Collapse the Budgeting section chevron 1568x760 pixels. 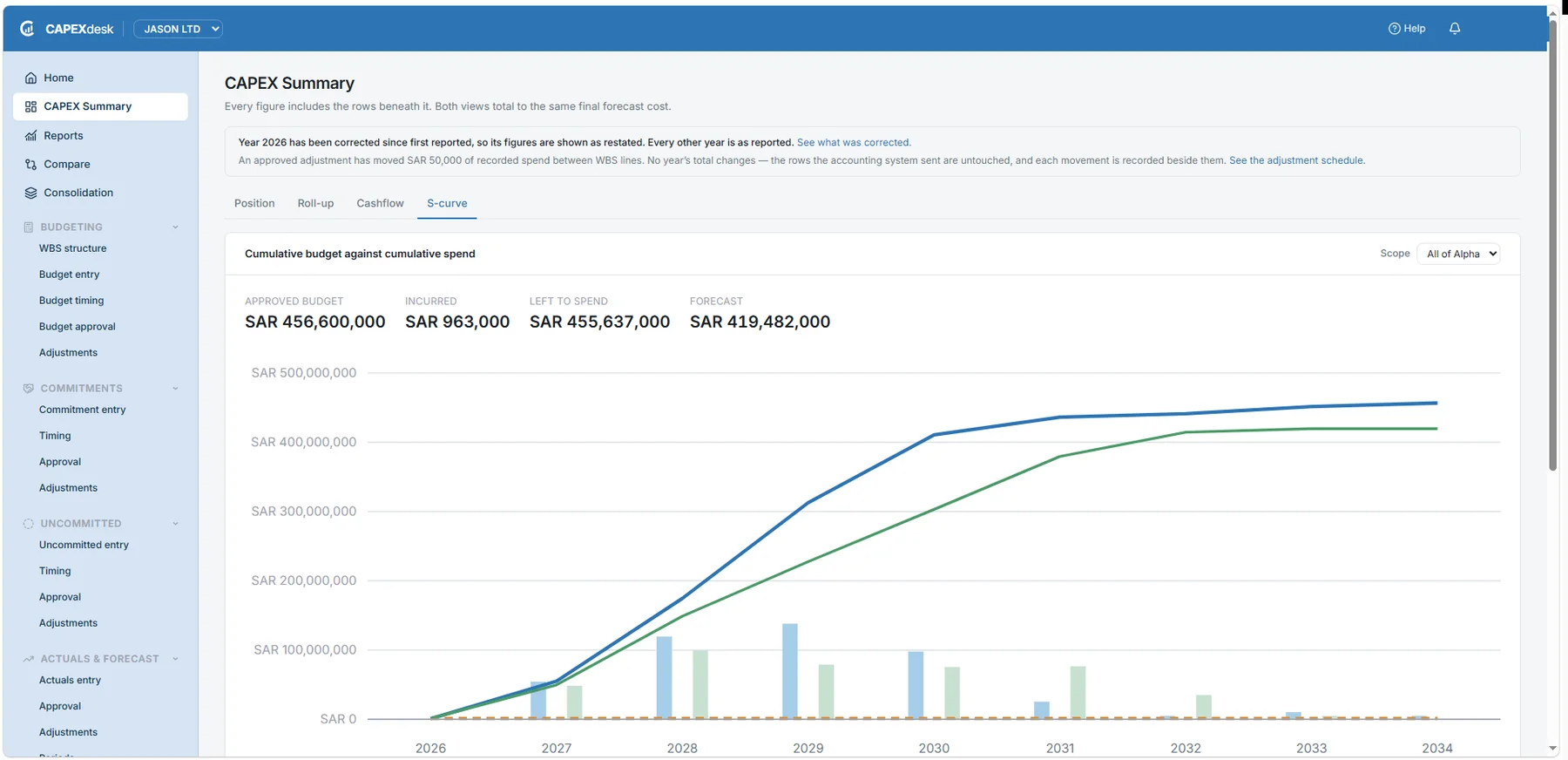click(175, 227)
